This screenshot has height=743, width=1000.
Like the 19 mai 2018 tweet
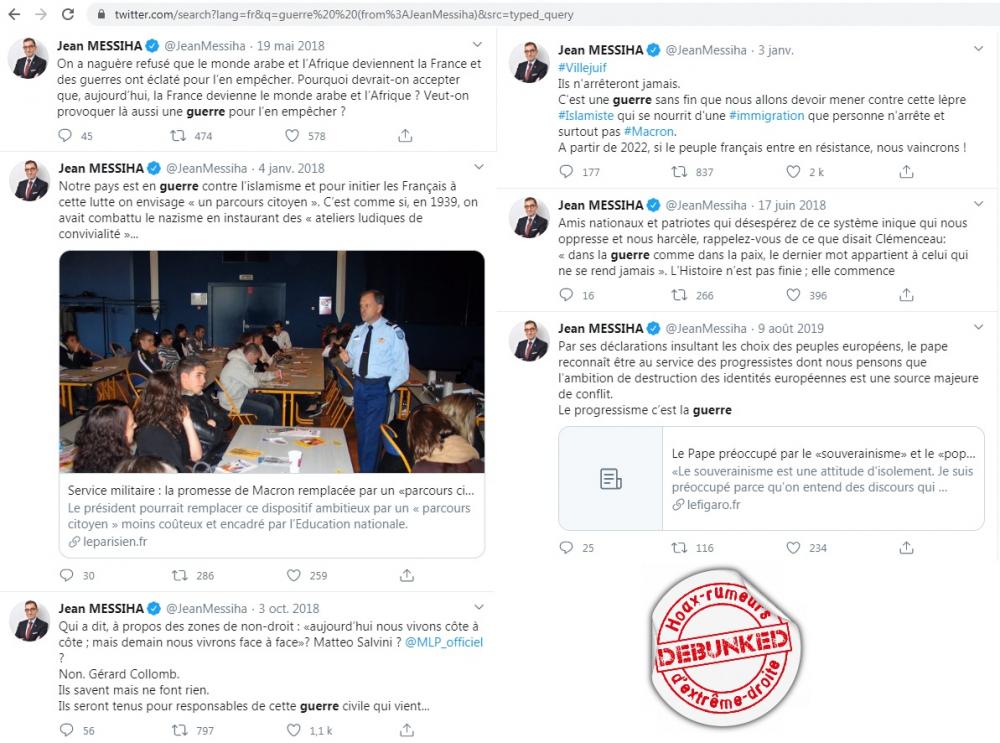pyautogui.click(x=292, y=136)
